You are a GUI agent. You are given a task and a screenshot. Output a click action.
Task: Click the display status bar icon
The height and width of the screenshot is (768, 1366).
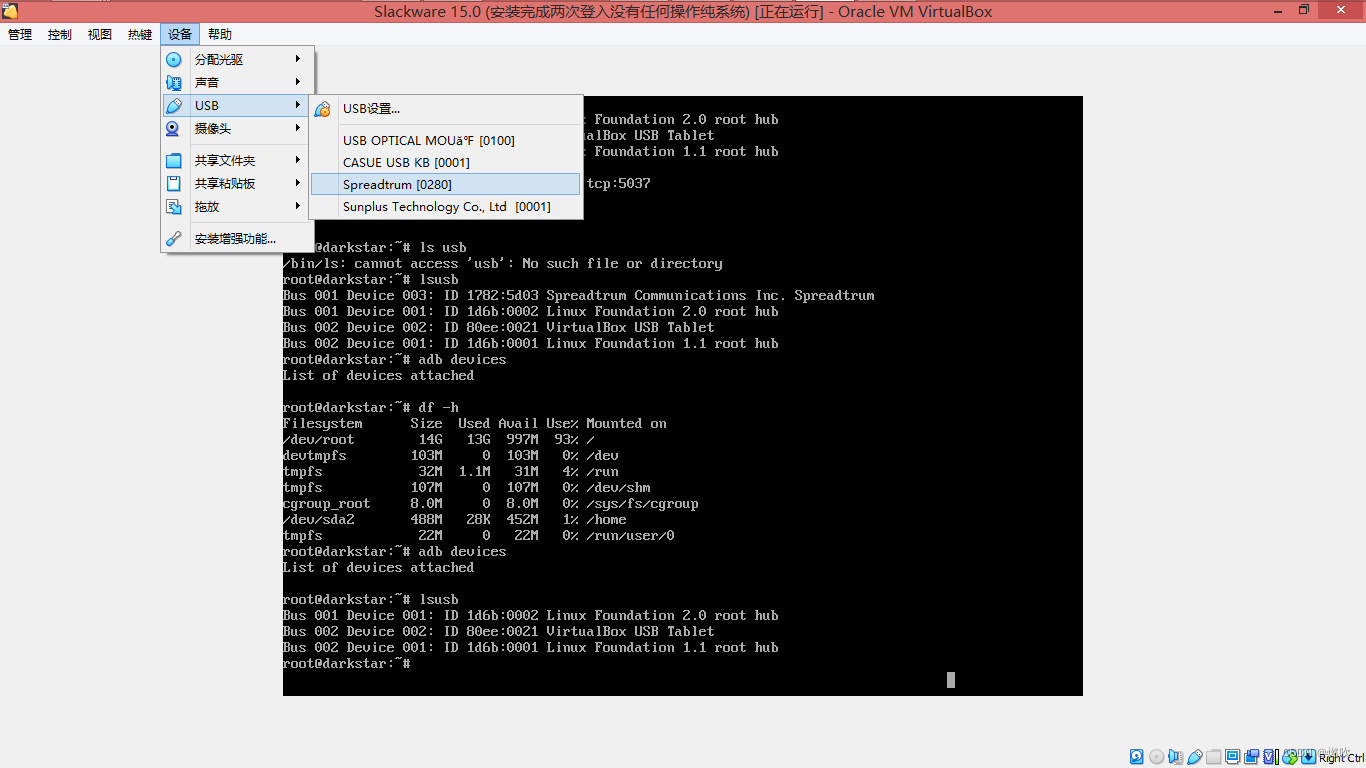point(1232,756)
